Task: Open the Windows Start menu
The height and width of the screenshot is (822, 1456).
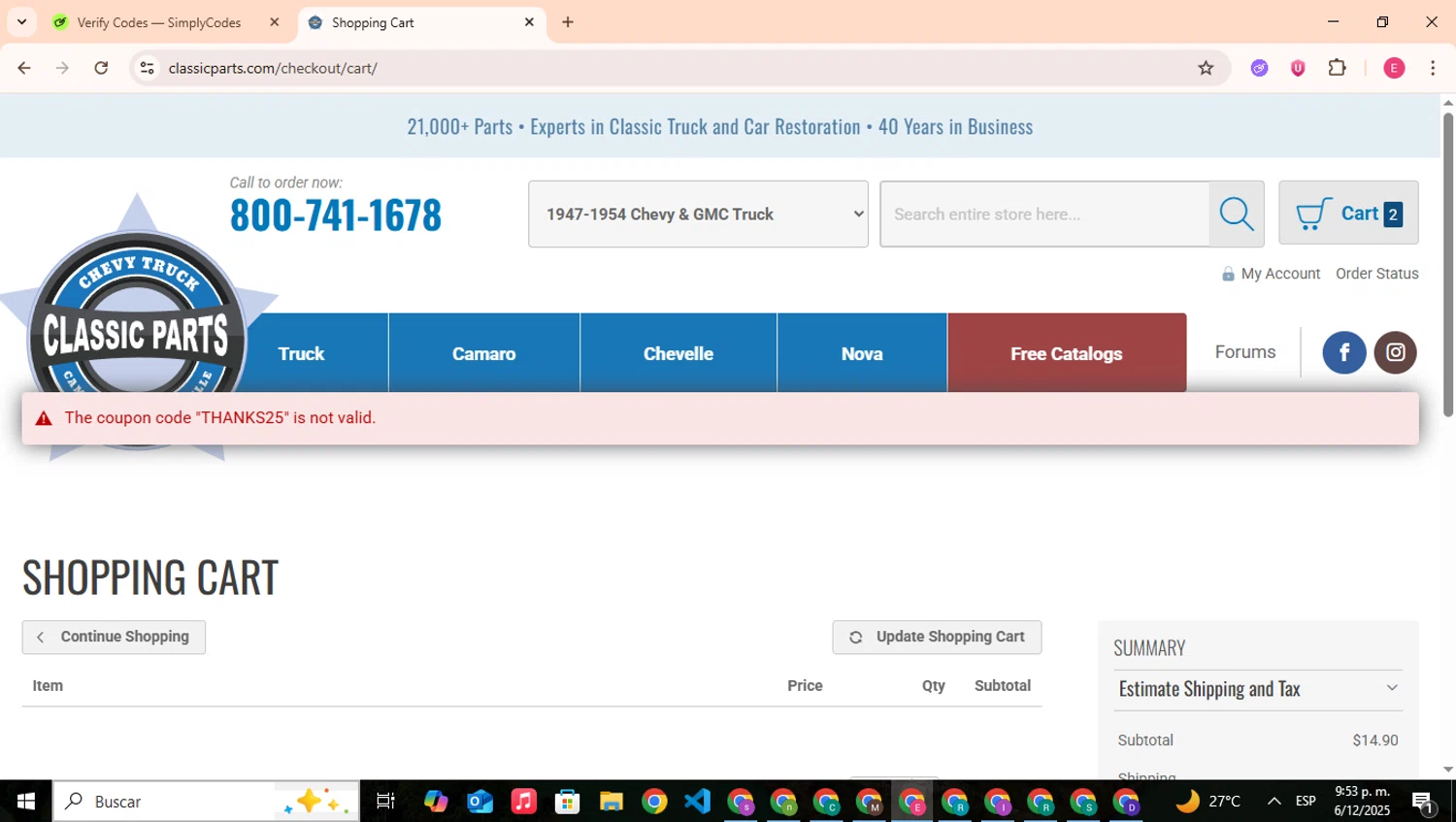Action: pos(25,801)
